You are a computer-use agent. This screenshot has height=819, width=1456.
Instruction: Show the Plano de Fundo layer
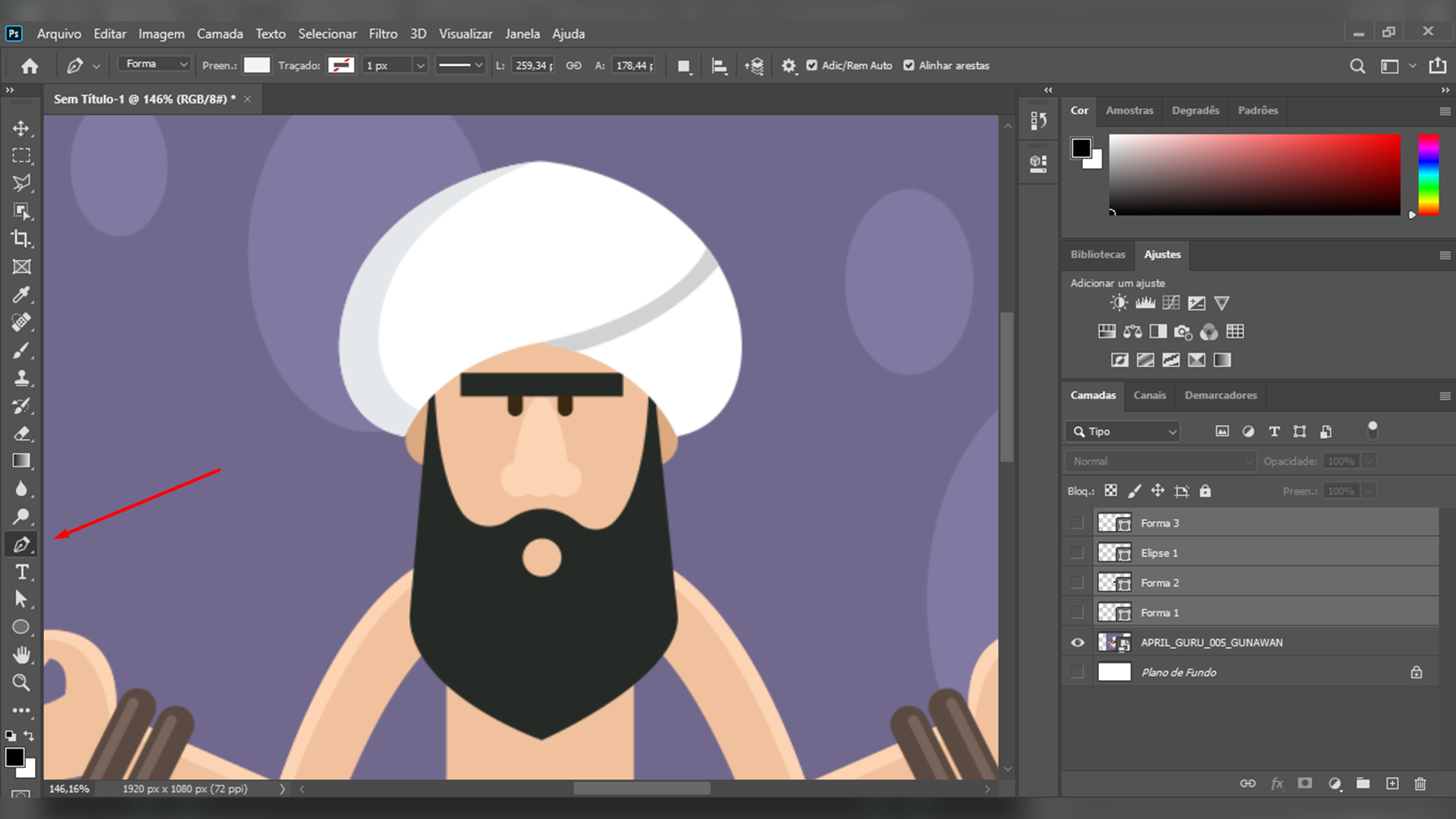point(1077,673)
